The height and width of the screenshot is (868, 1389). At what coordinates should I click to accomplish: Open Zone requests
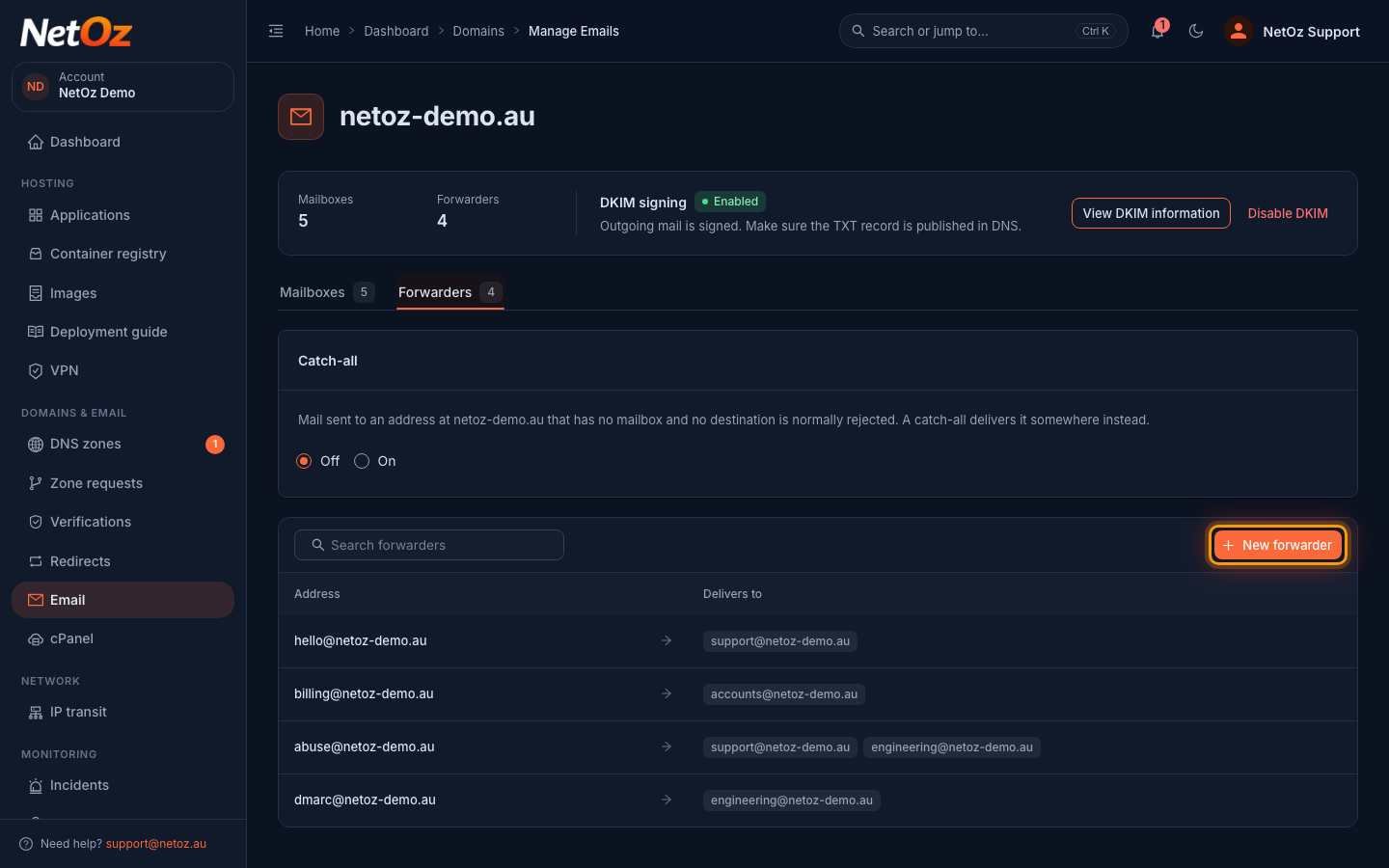123,483
